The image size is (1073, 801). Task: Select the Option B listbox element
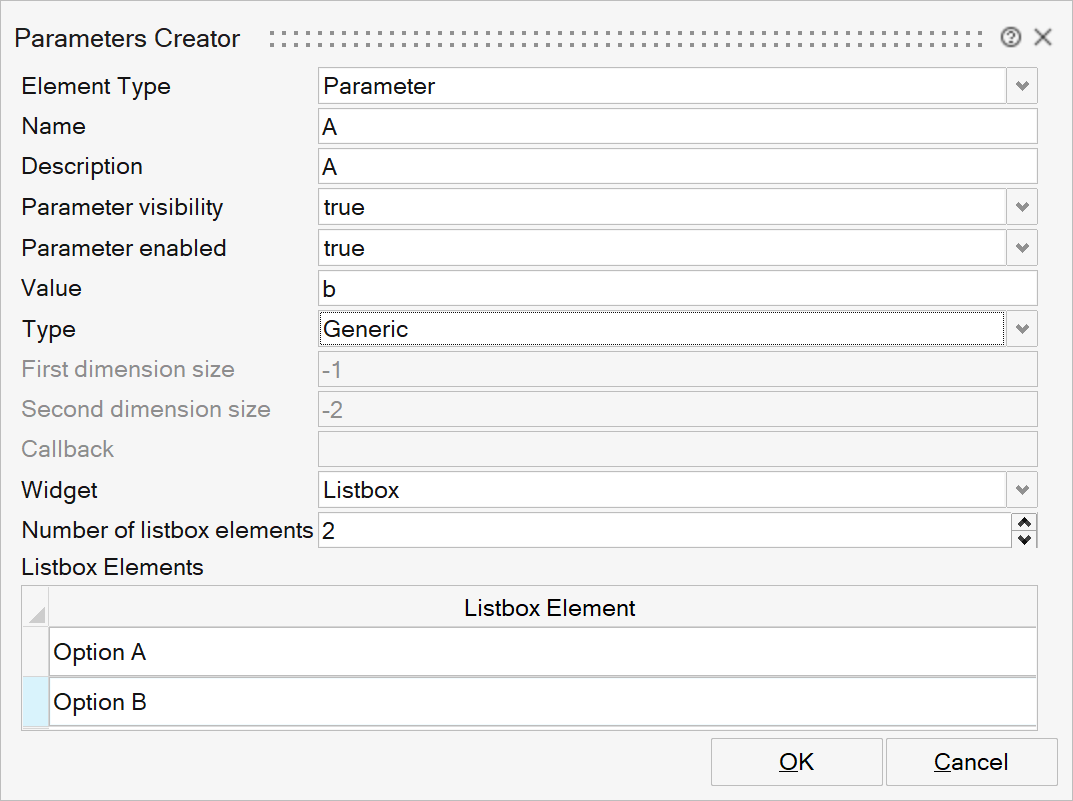click(x=542, y=703)
